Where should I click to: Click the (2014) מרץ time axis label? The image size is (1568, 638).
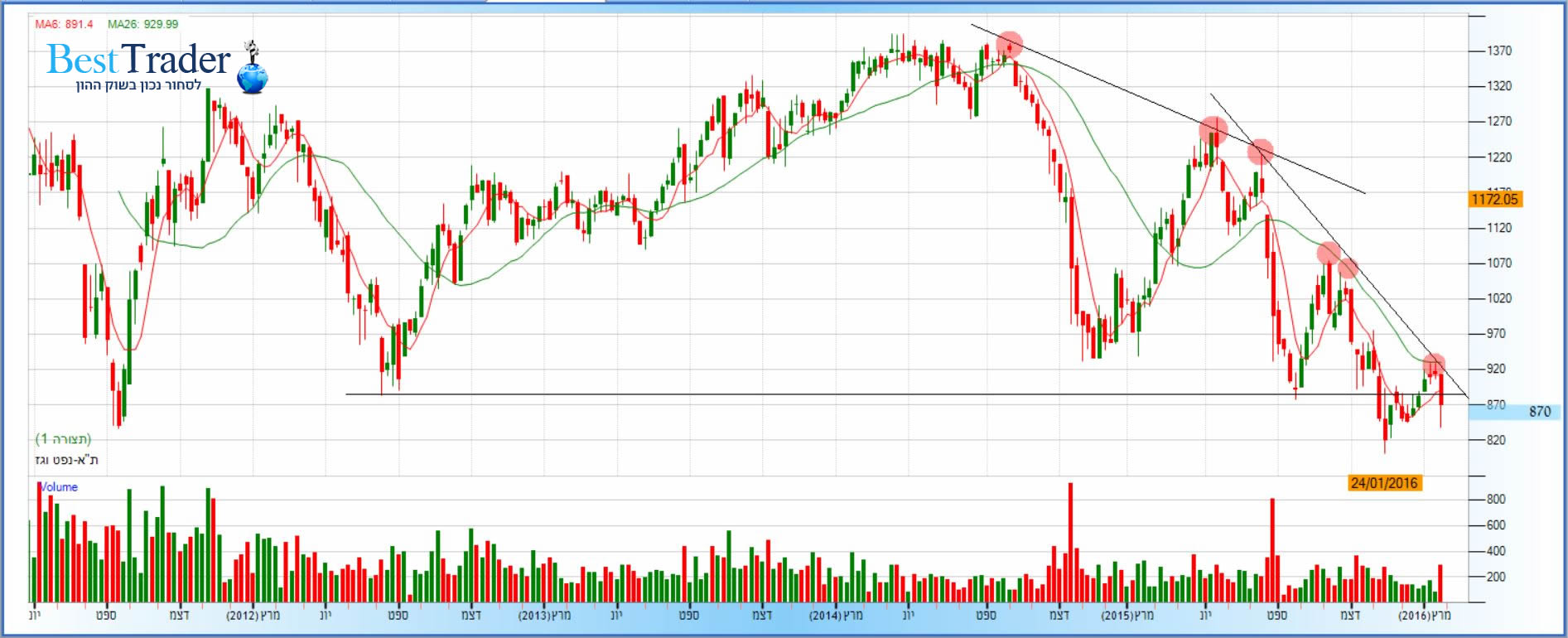pos(836,616)
